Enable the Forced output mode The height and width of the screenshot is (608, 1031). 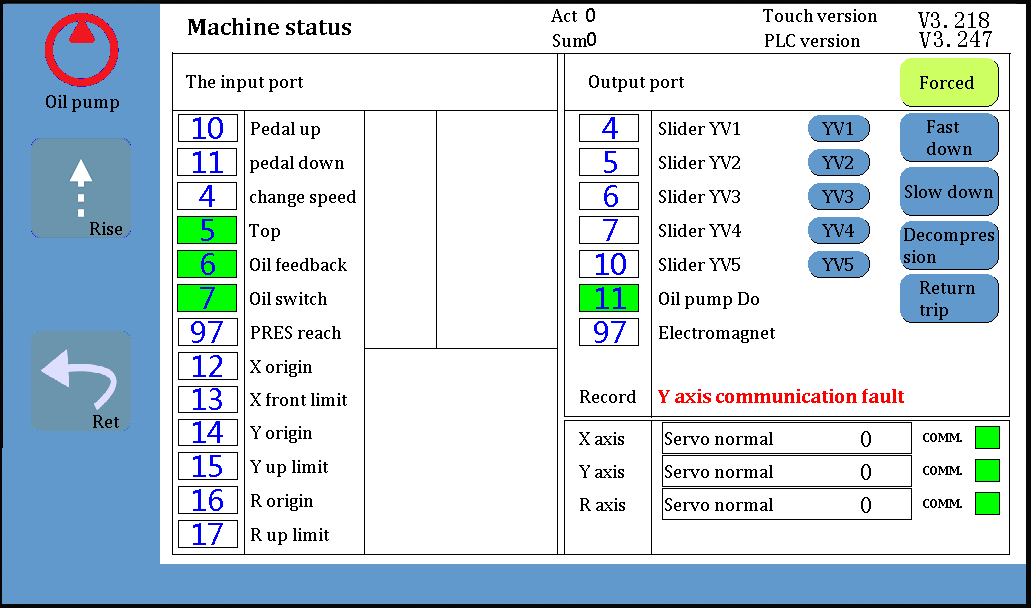[948, 83]
